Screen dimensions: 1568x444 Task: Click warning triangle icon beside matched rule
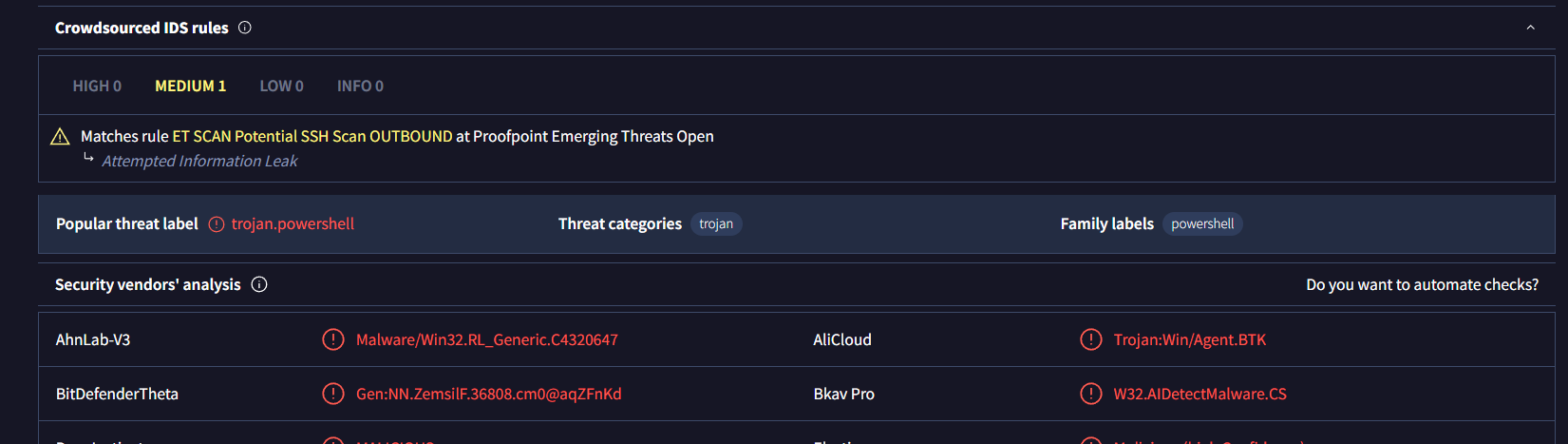60,137
